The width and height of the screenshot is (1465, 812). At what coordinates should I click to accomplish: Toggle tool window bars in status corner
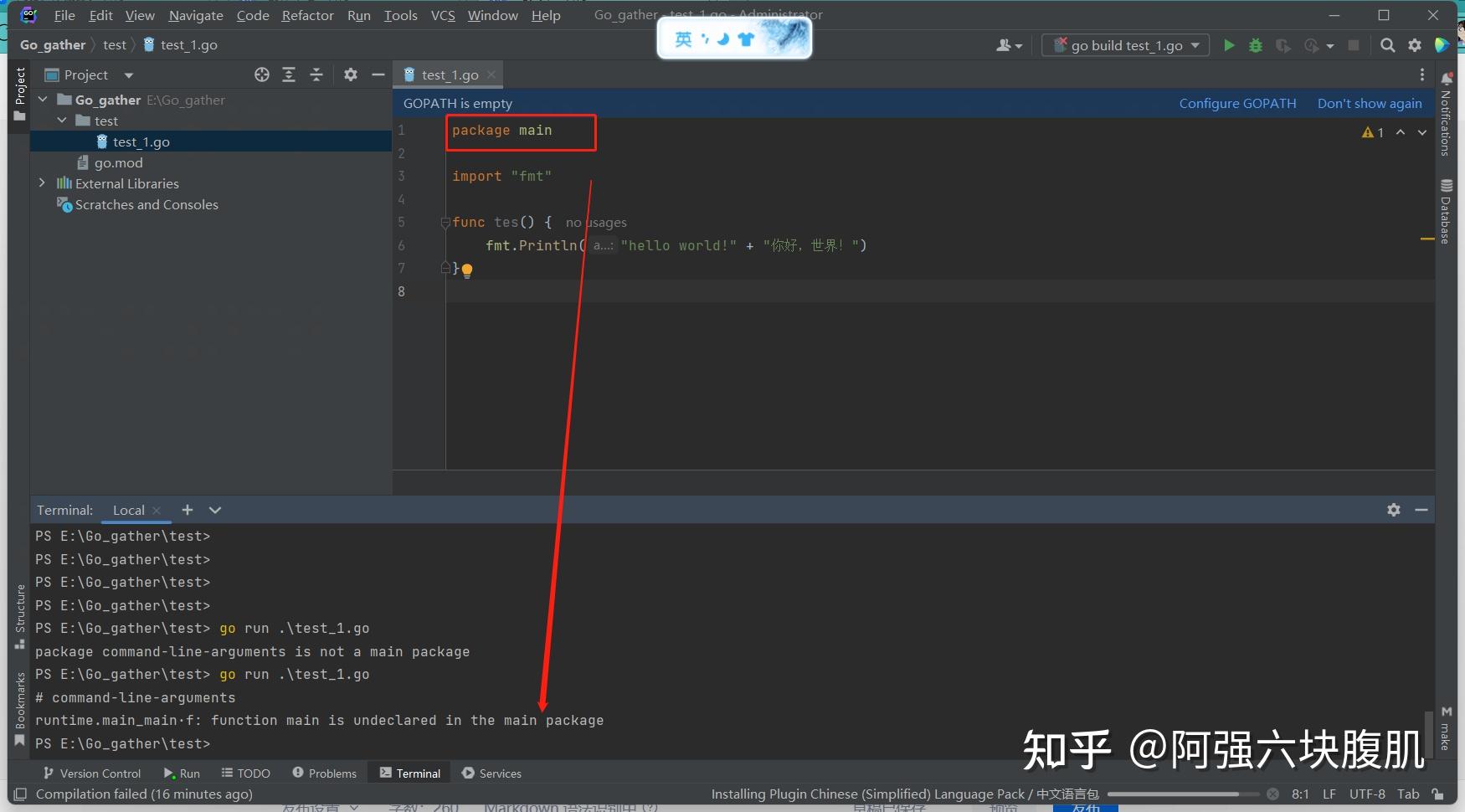point(20,794)
